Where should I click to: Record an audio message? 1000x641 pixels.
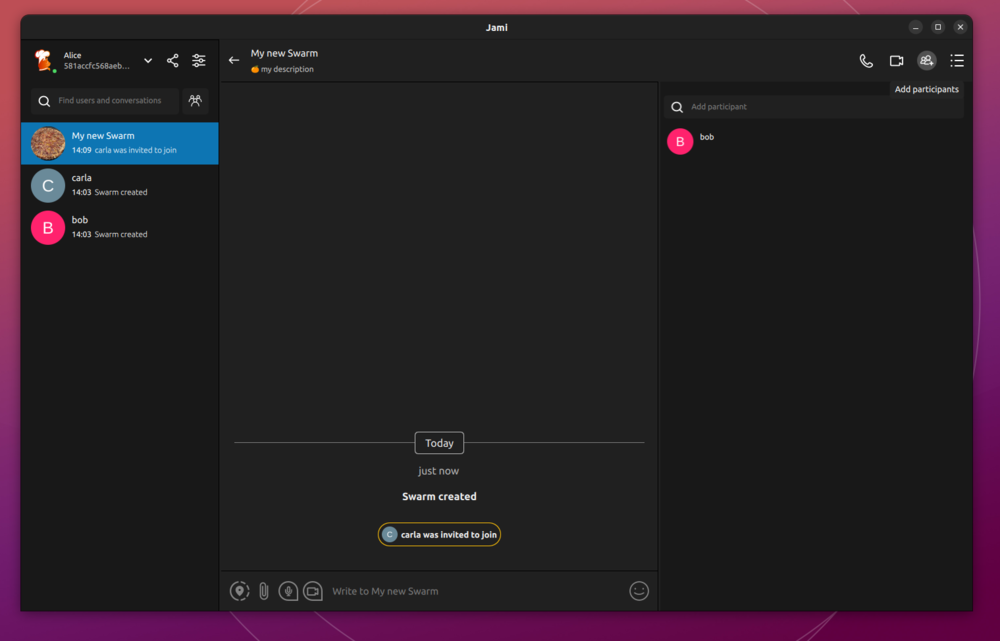288,591
